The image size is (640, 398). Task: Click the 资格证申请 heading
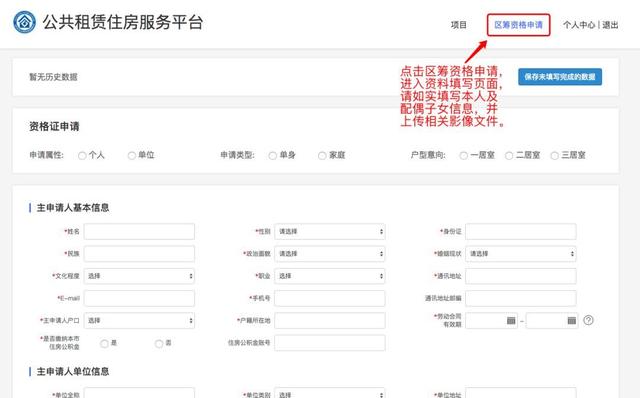pos(54,127)
